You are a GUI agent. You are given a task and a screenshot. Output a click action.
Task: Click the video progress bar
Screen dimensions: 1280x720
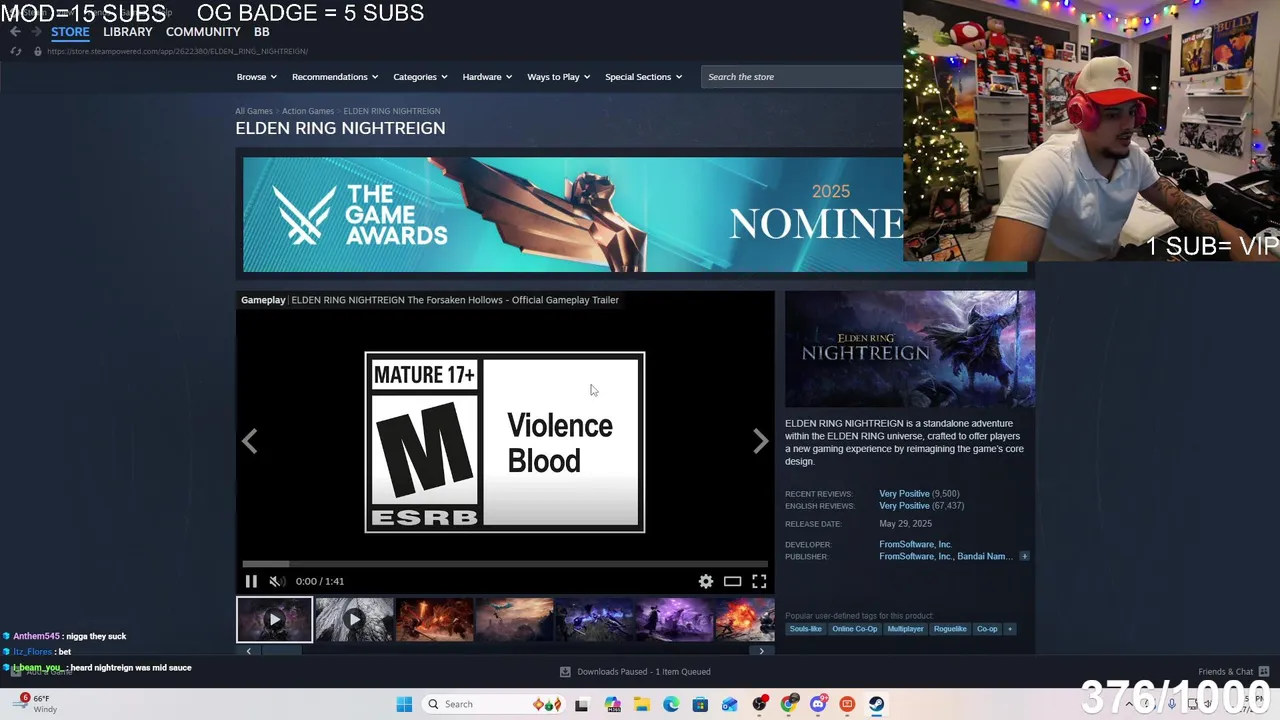505,564
